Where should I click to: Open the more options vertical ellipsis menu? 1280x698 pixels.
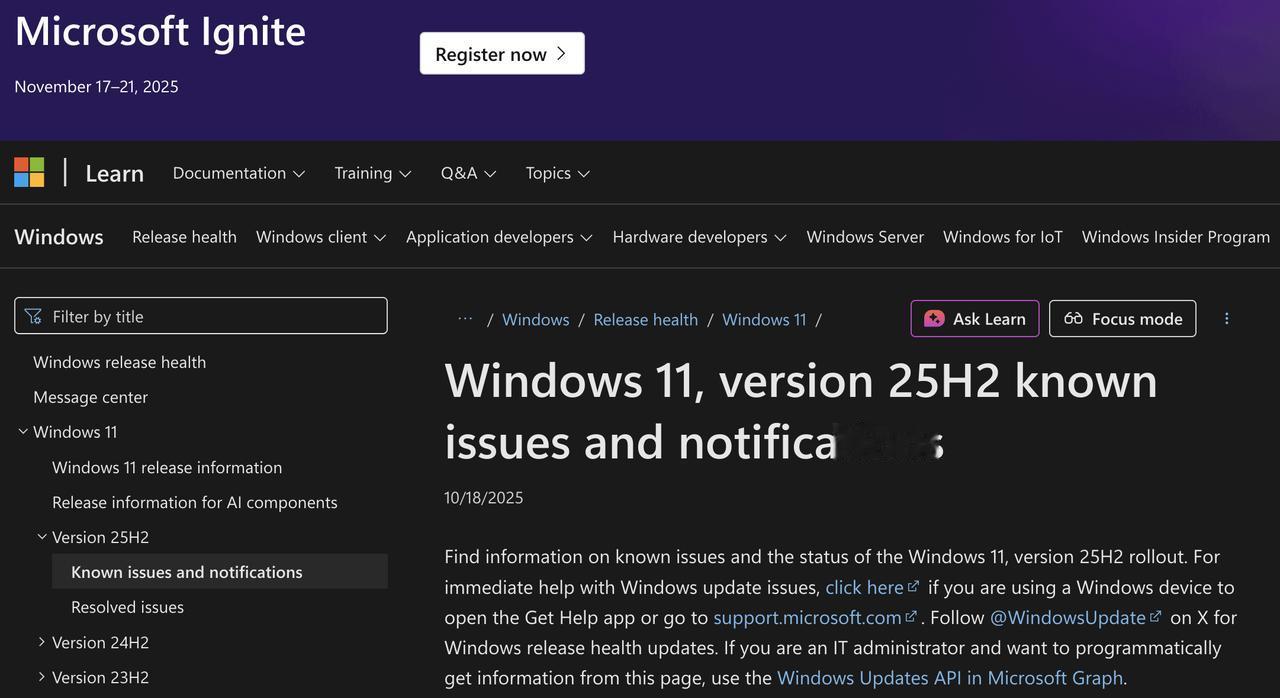(x=1226, y=319)
